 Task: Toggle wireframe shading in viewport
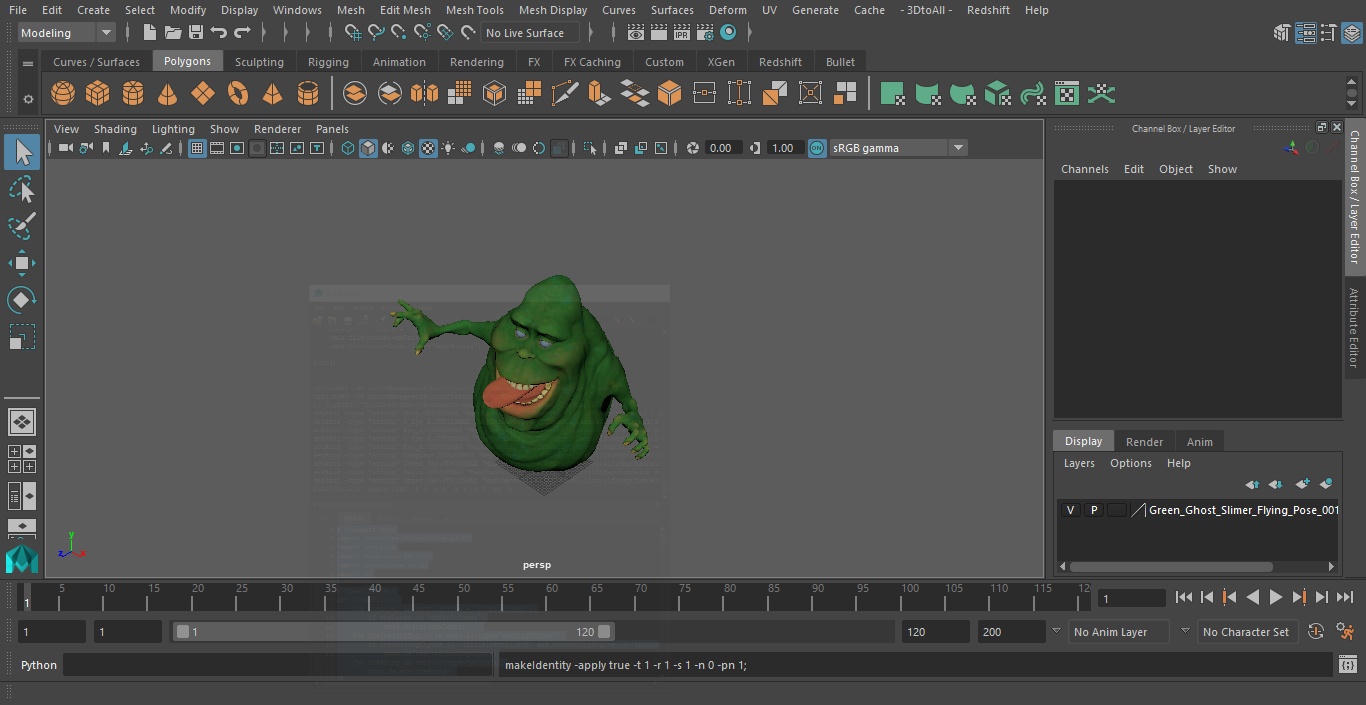click(x=348, y=148)
